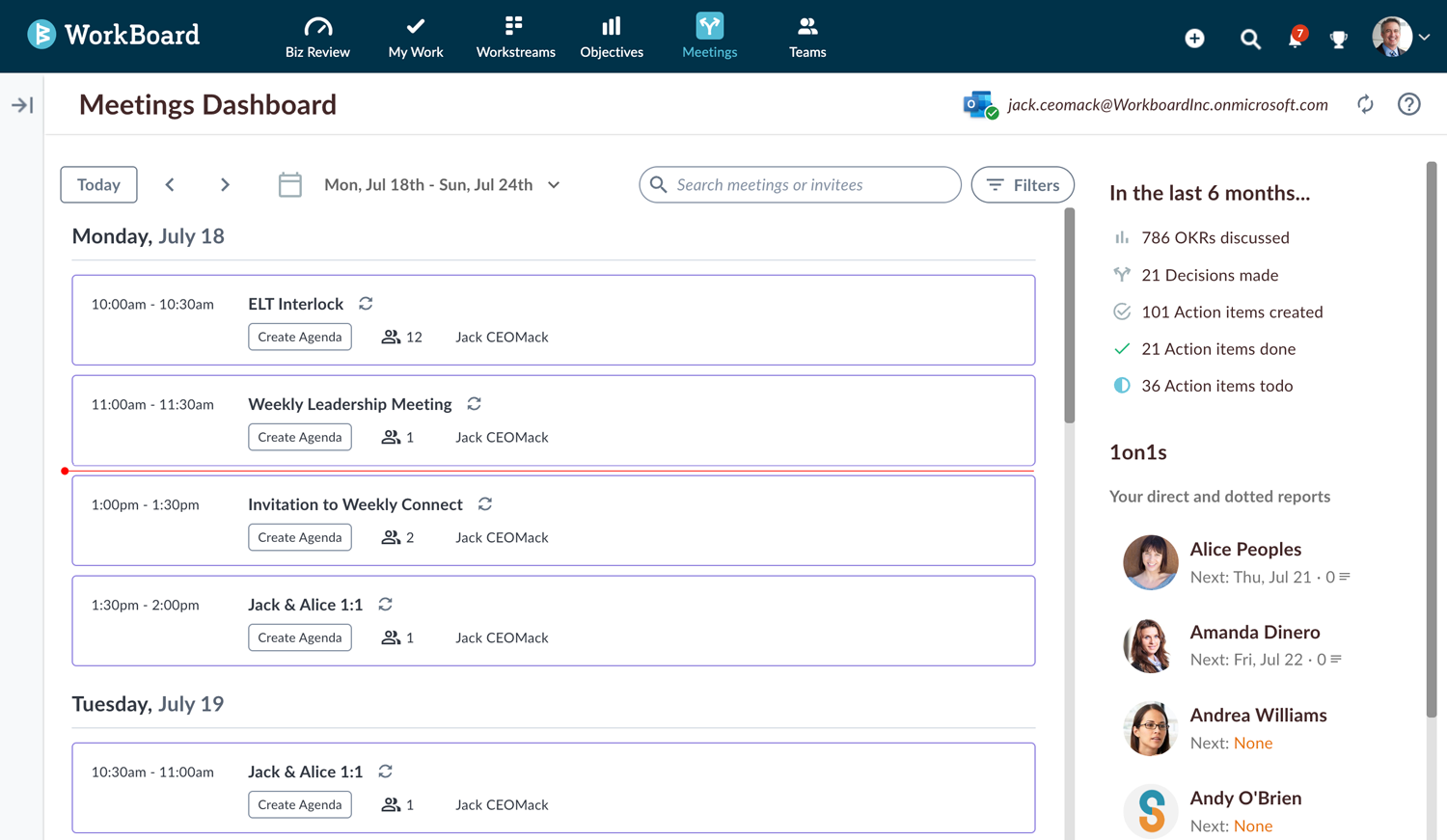View the 12 attendees of ELT Interlock

click(x=401, y=337)
